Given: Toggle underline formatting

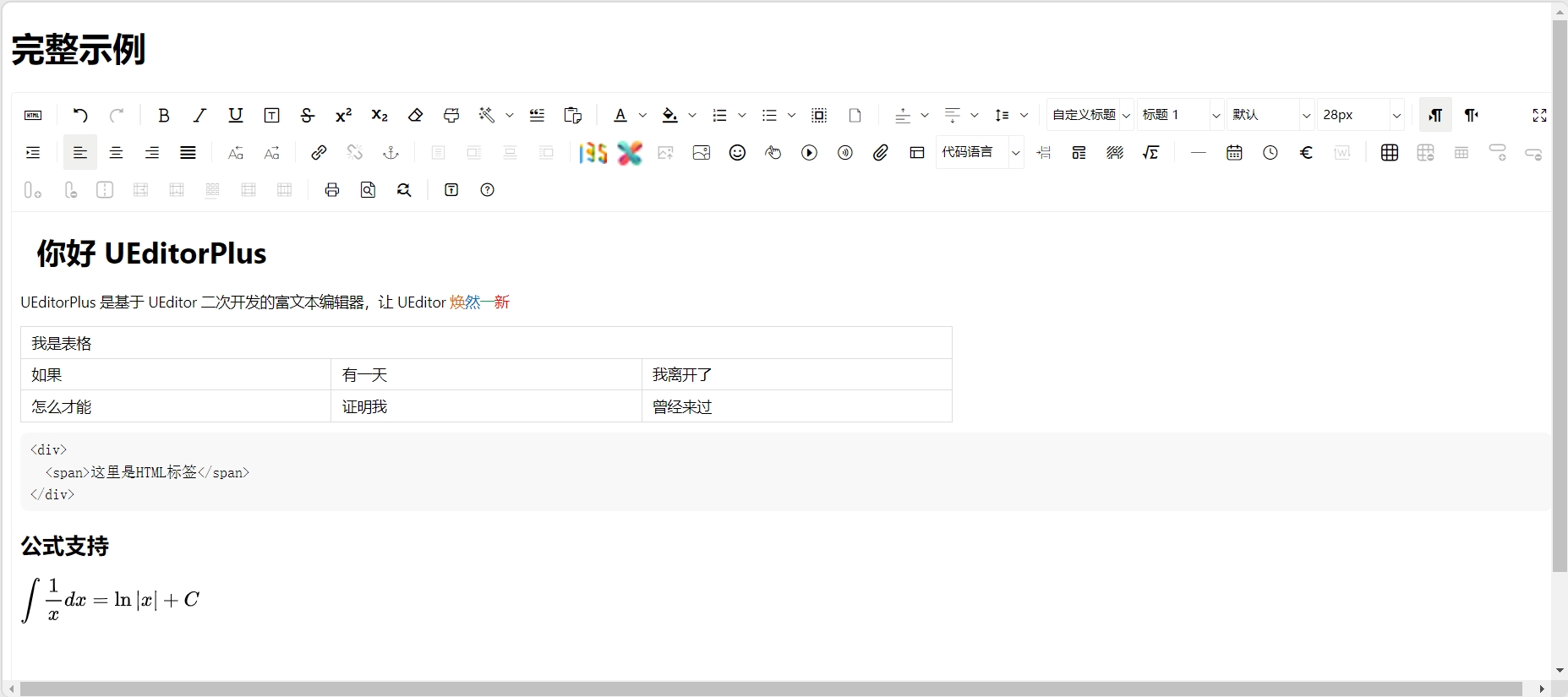Looking at the screenshot, I should (x=236, y=116).
